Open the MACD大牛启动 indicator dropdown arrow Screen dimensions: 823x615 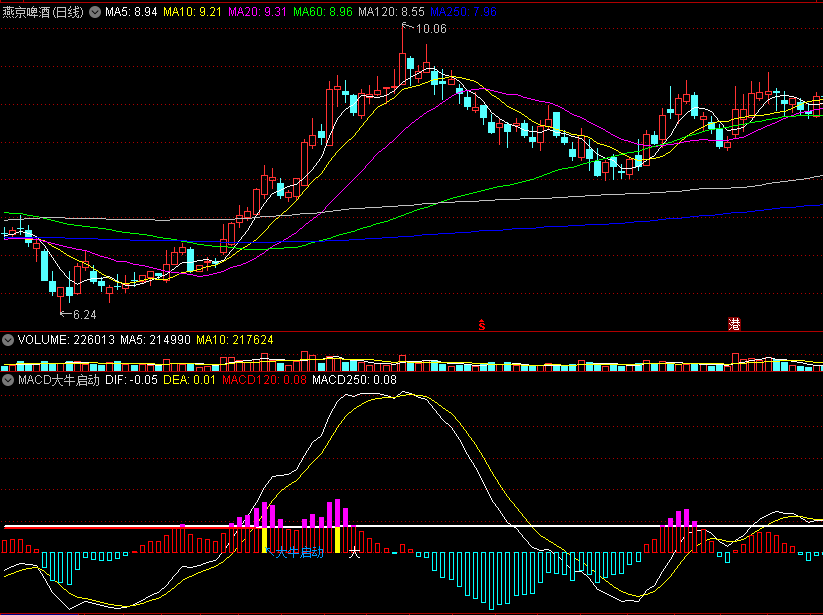click(x=7, y=380)
